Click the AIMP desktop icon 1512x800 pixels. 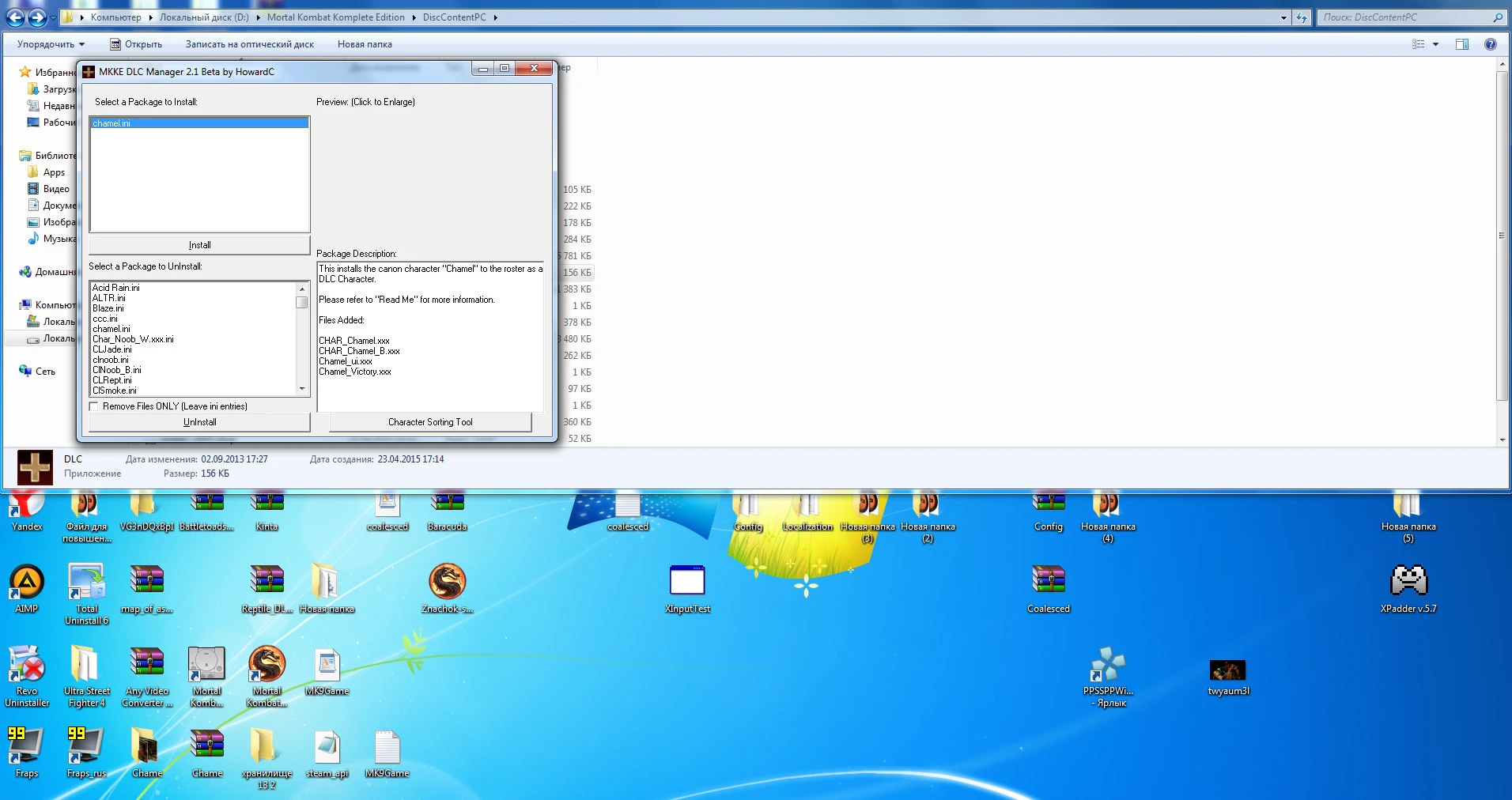click(x=27, y=583)
